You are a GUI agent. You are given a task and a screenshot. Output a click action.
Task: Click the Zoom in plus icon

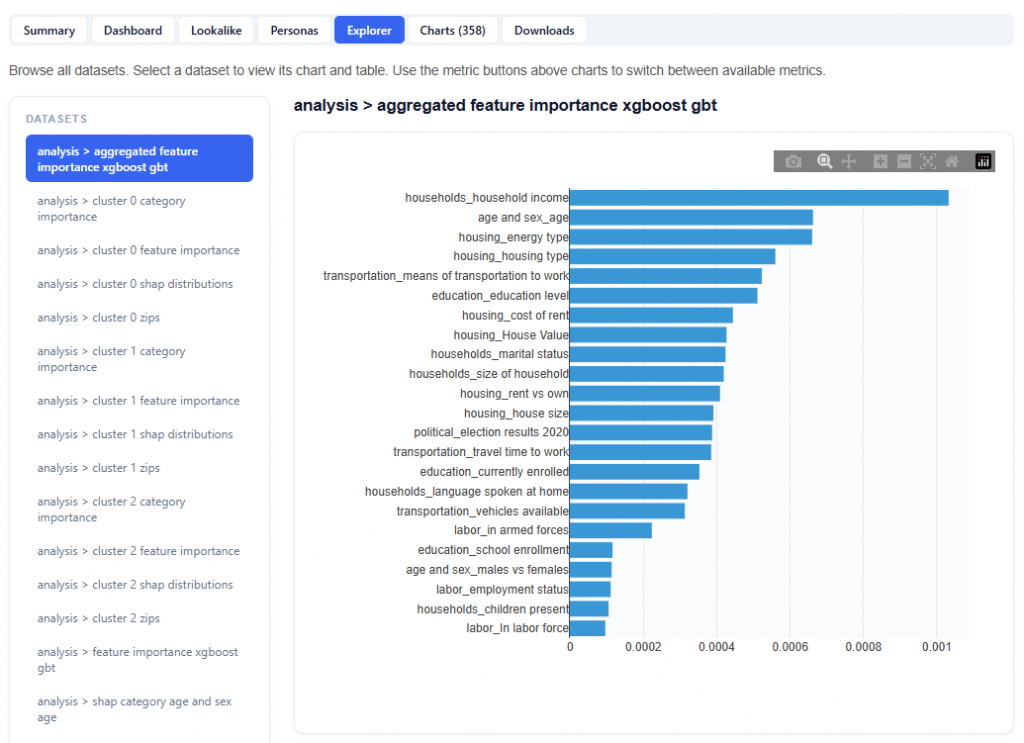880,161
